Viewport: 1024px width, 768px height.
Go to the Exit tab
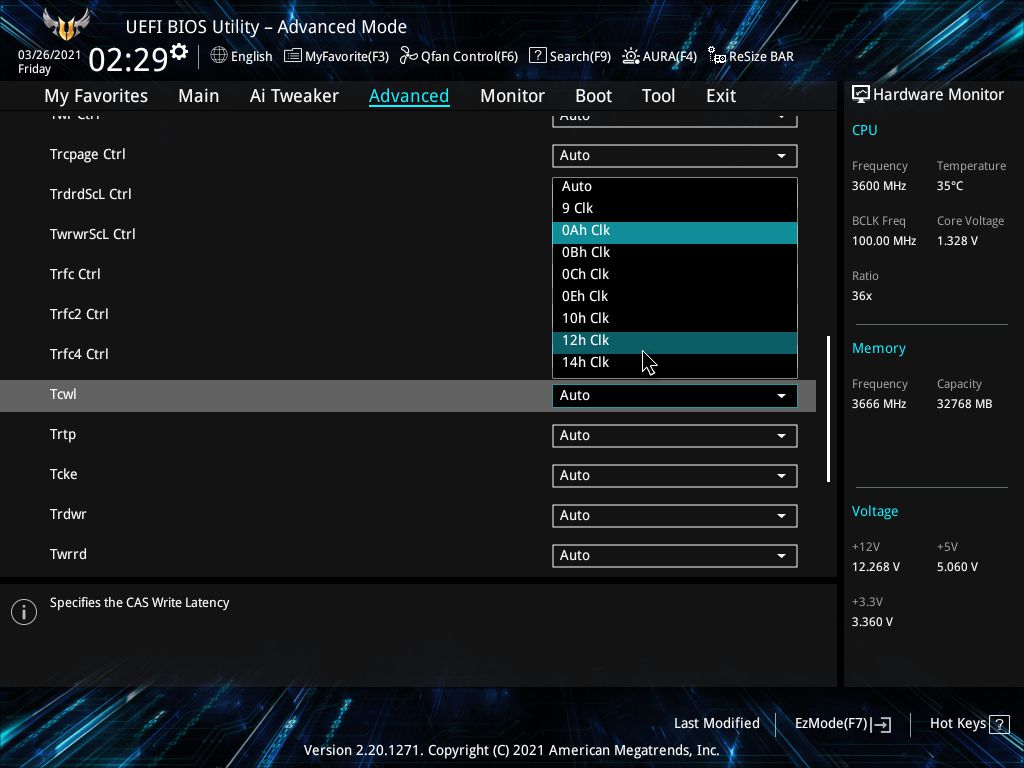[x=721, y=96]
